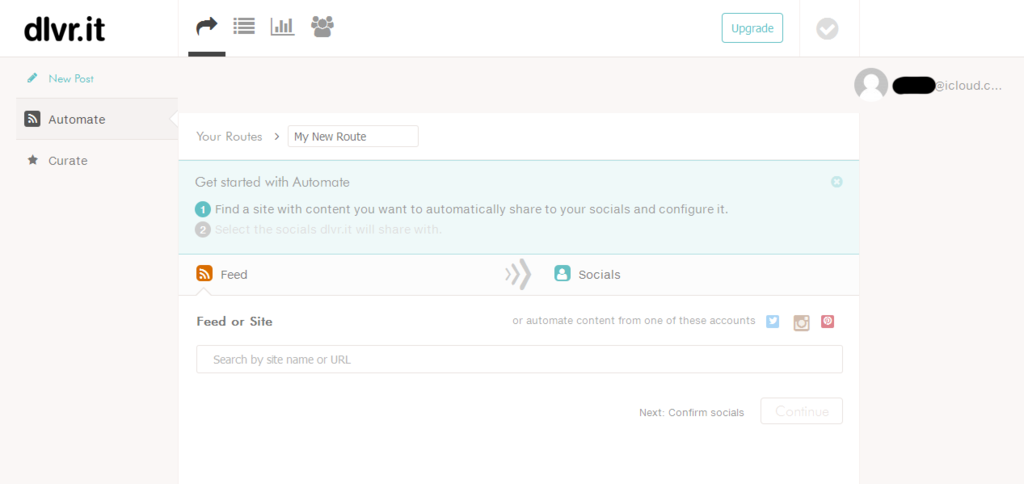Click the Upgrade button

[x=752, y=28]
